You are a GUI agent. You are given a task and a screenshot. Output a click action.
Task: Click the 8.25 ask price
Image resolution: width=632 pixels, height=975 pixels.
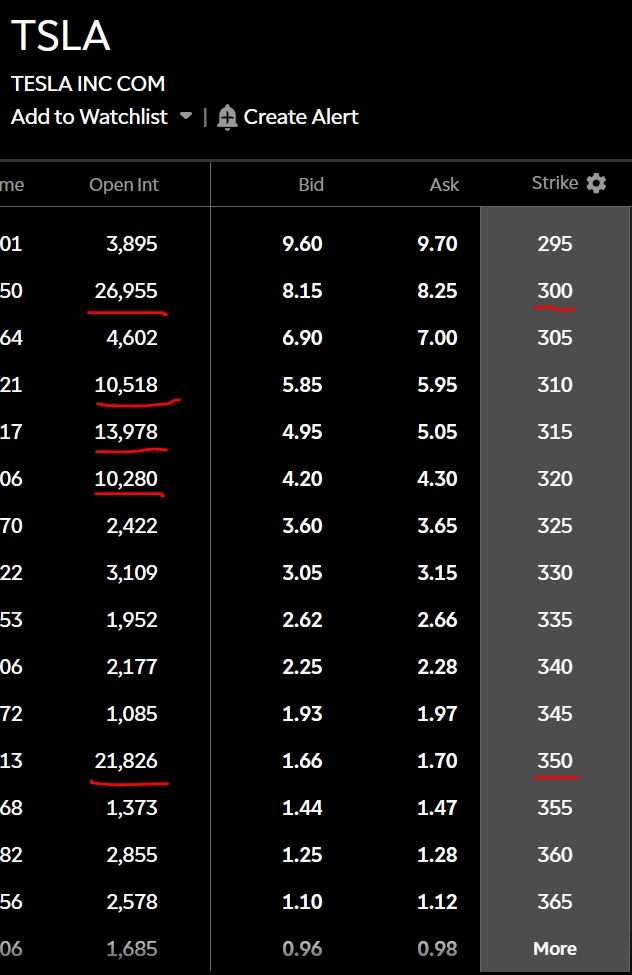(x=437, y=290)
